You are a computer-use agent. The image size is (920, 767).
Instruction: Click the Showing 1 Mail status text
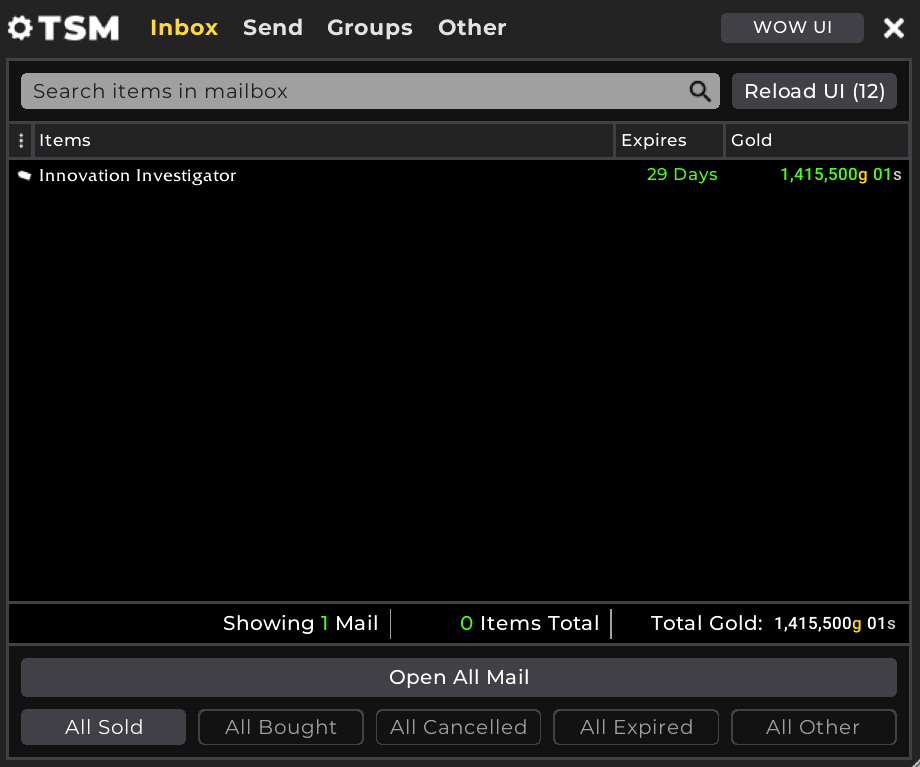(300, 623)
